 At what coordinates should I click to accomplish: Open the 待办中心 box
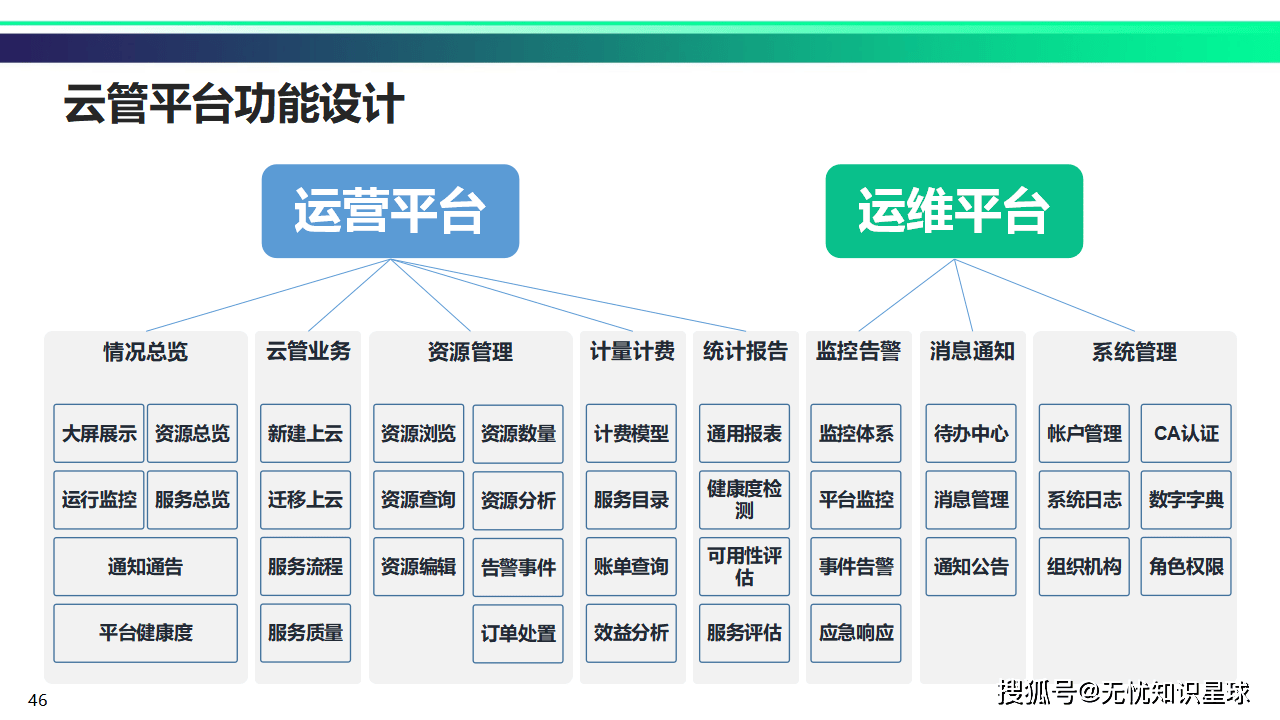pos(971,433)
